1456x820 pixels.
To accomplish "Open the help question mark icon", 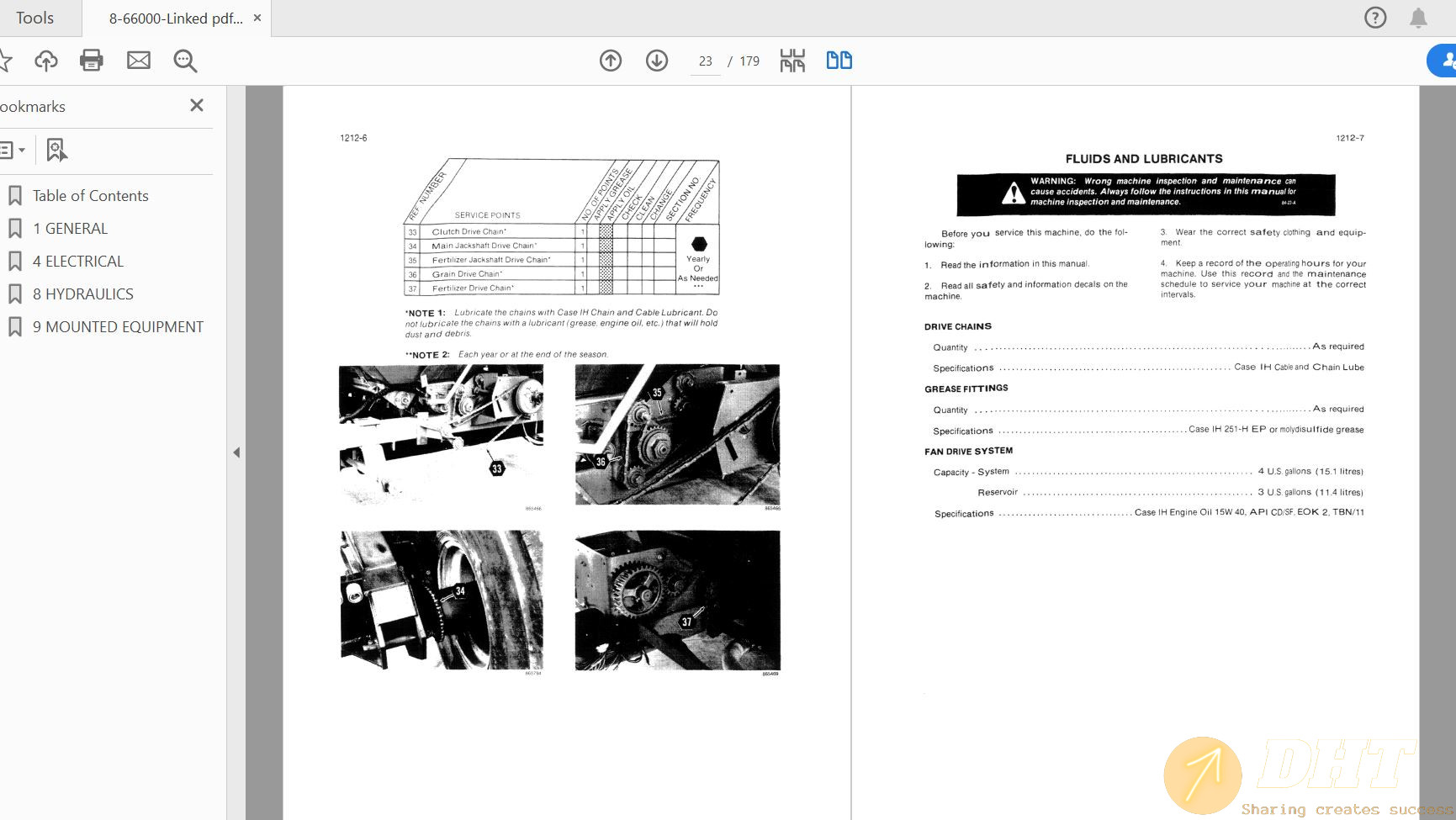I will 1375,18.
